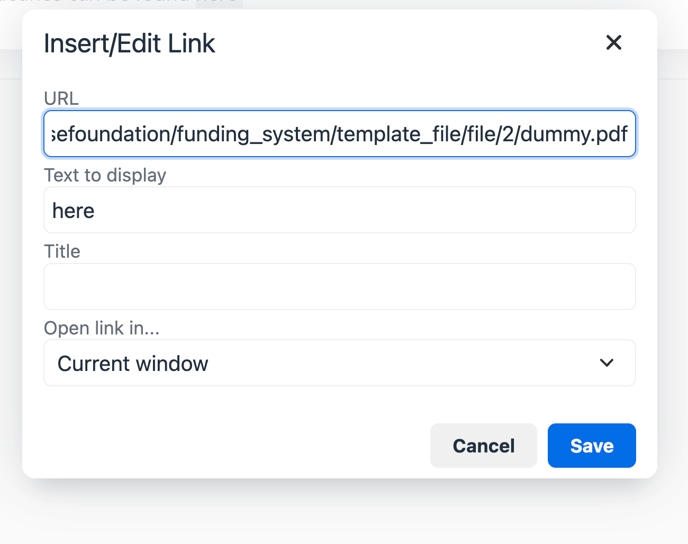The width and height of the screenshot is (688, 544).
Task: Click the empty Title input field
Action: click(x=340, y=287)
